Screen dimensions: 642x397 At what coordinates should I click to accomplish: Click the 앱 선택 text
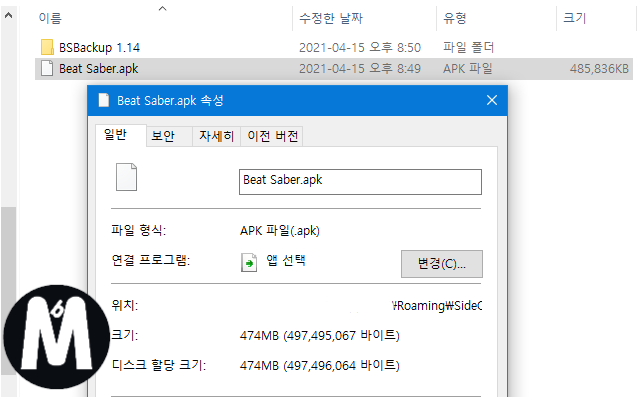click(x=286, y=260)
